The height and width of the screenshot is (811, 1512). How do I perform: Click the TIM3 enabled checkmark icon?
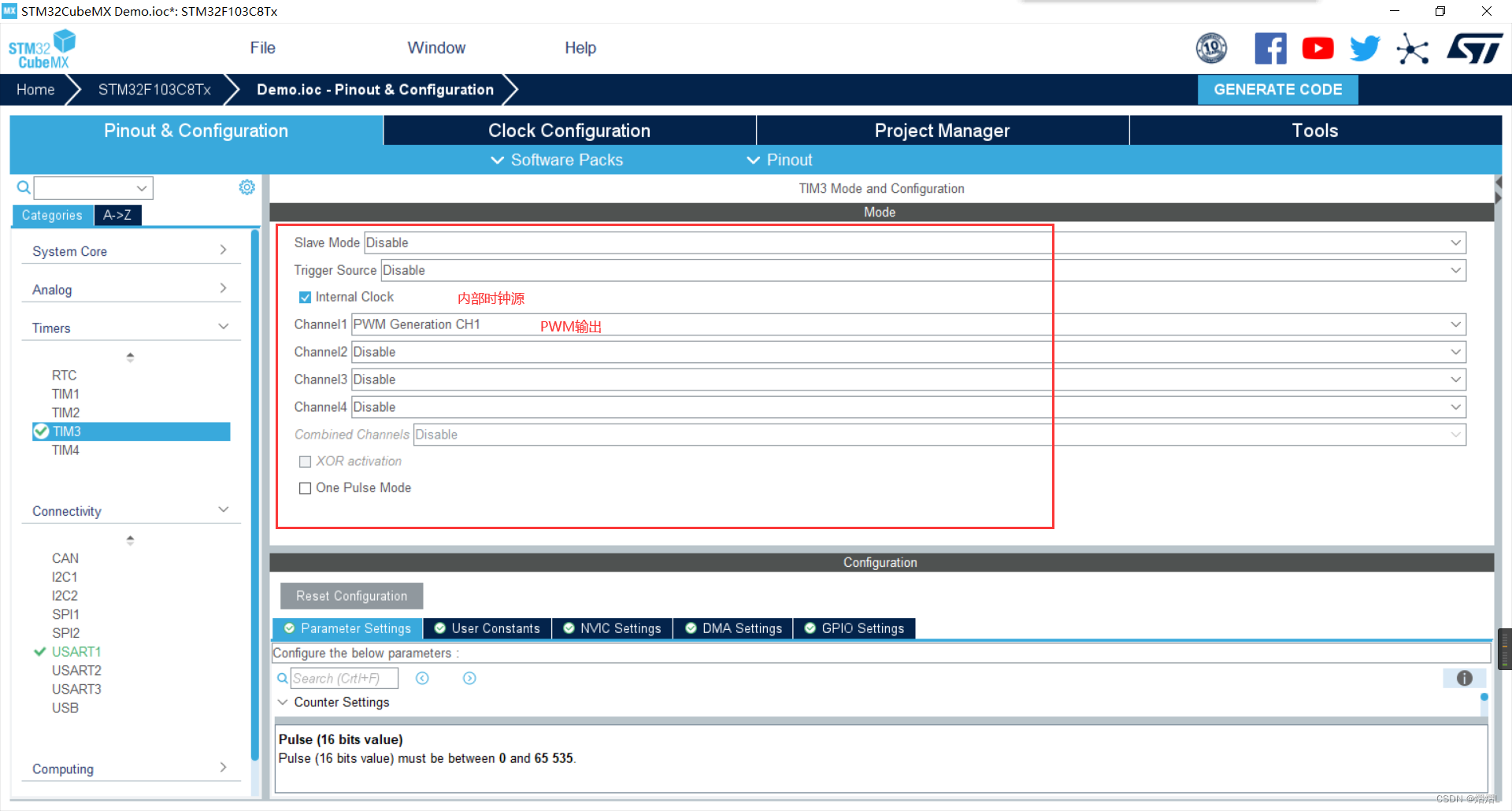pos(41,431)
